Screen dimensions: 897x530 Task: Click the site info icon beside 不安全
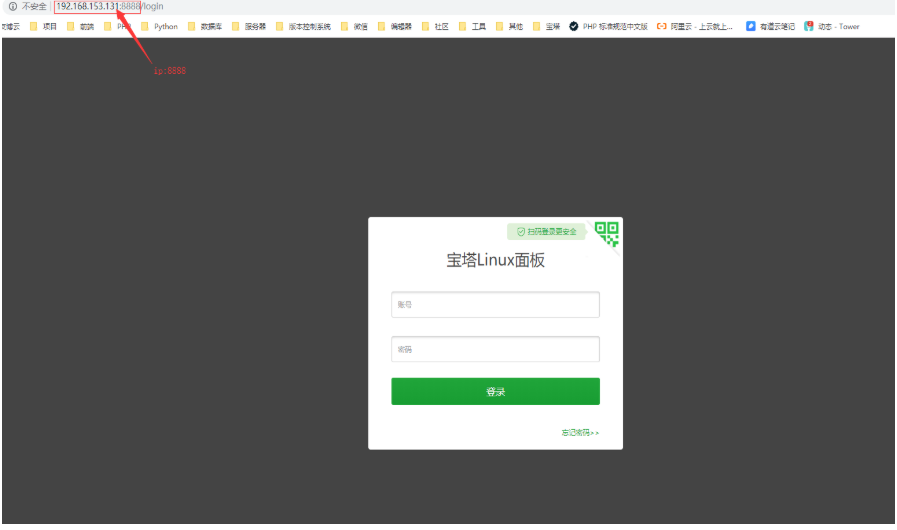click(13, 6)
